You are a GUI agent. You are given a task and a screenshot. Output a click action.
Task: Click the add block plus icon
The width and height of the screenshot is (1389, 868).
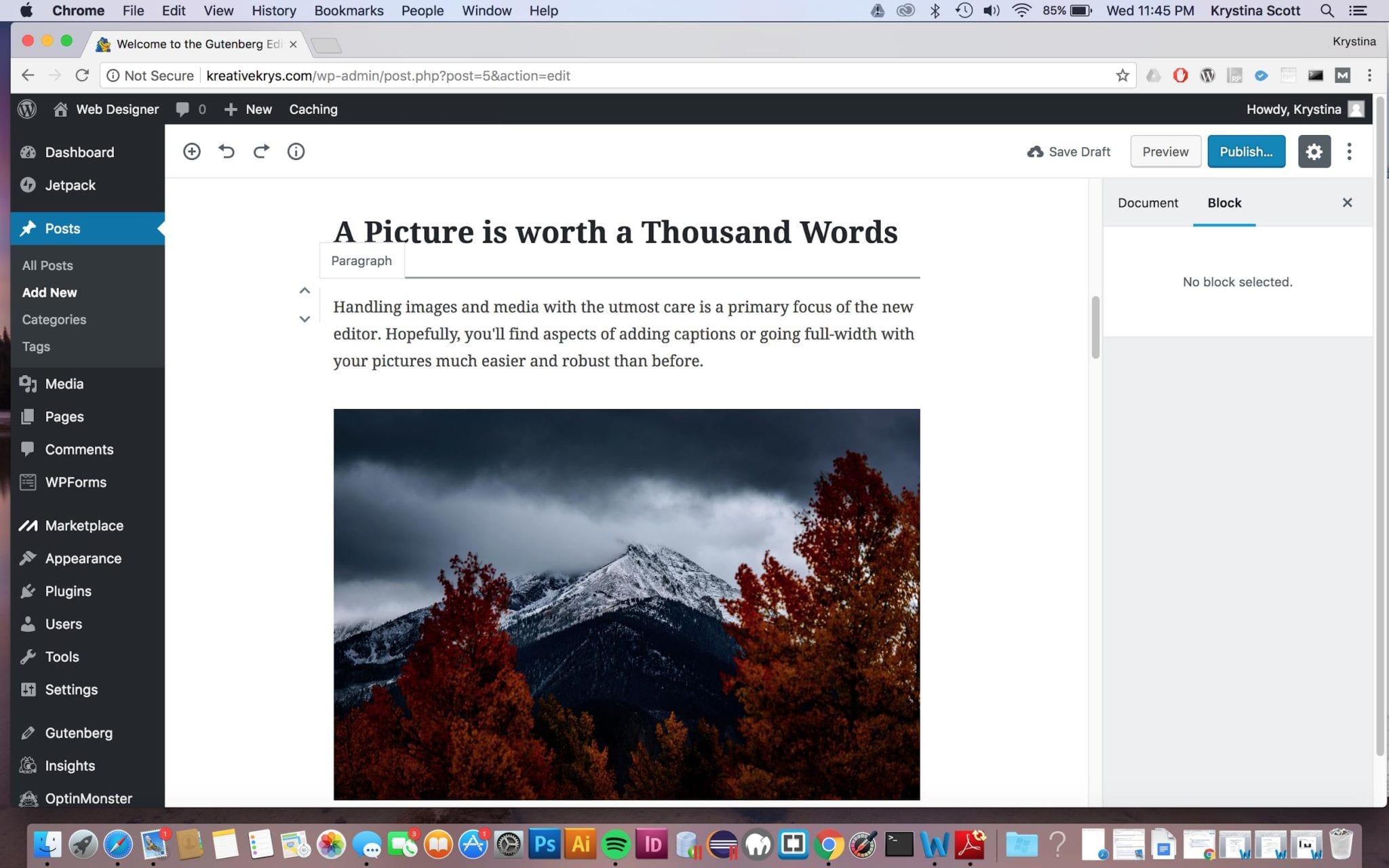192,151
